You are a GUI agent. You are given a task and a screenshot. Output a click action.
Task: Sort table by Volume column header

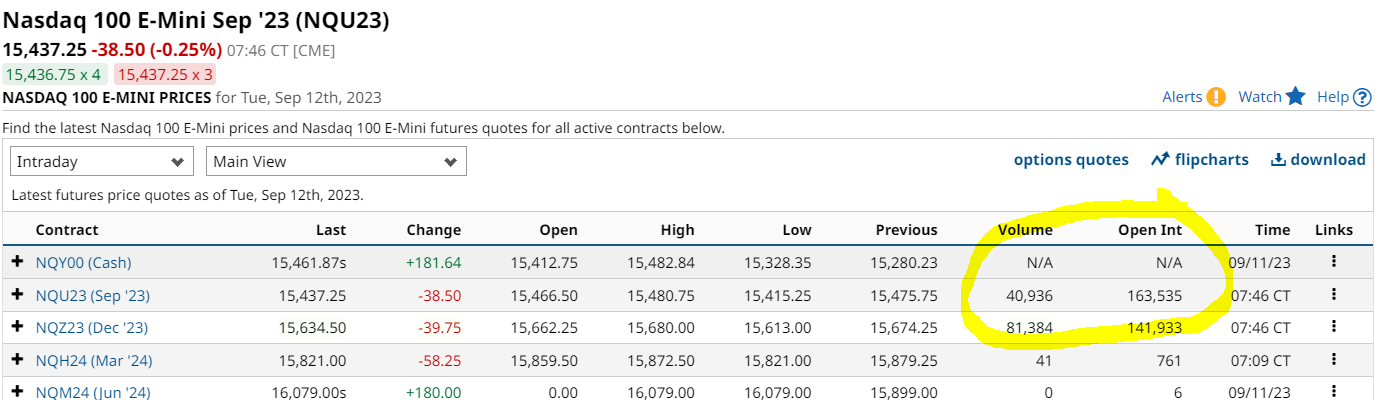point(1026,230)
